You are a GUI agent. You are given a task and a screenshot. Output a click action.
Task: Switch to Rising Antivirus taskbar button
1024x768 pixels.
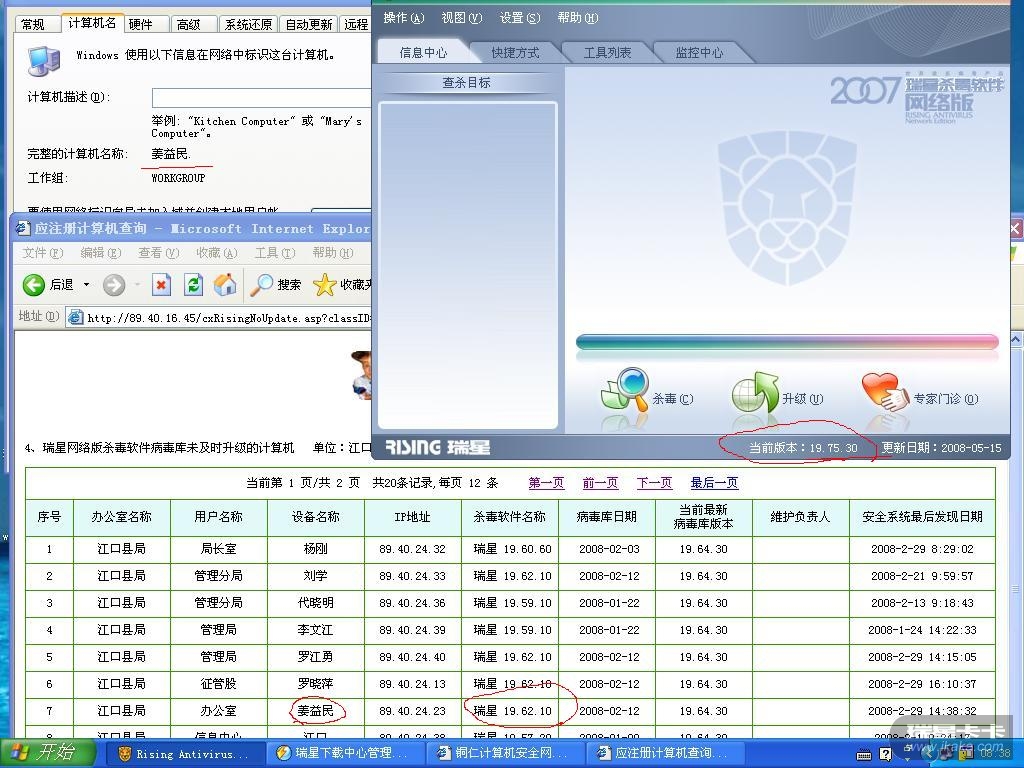(x=184, y=754)
